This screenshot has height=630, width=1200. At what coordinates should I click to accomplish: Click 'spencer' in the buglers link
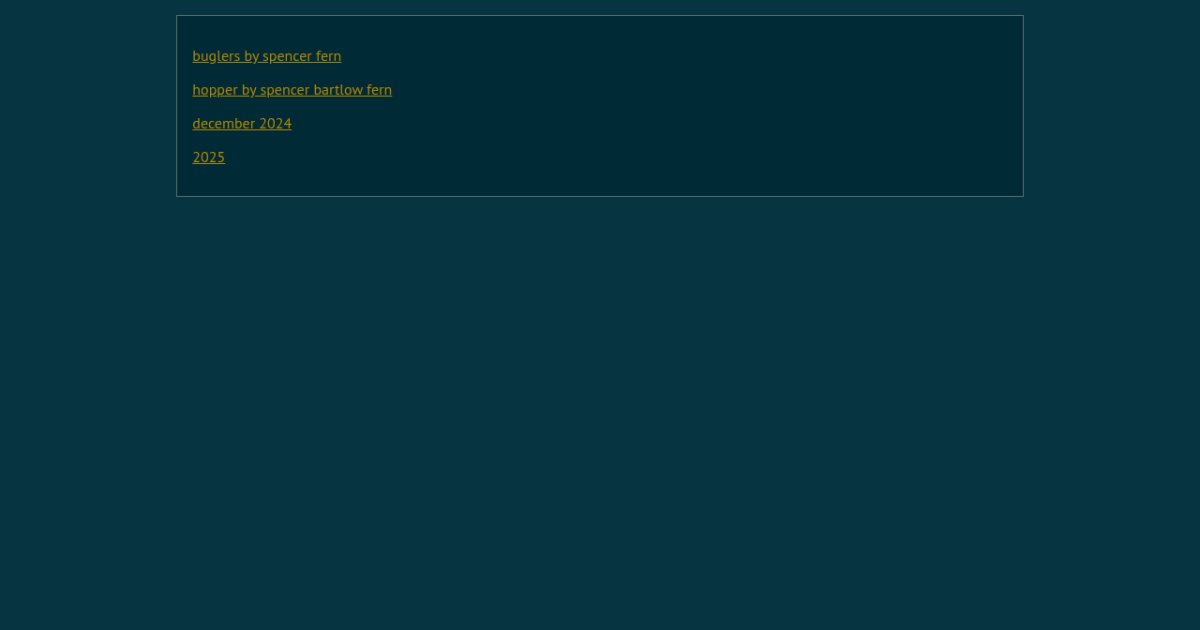pos(287,56)
